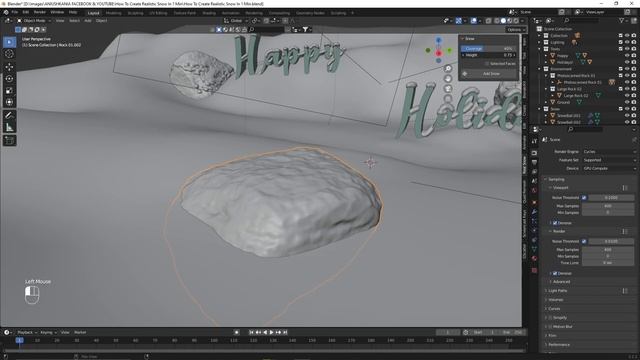Viewport: 640px width, 360px height.
Task: Click the viewport Max Samples field
Action: 608,206
